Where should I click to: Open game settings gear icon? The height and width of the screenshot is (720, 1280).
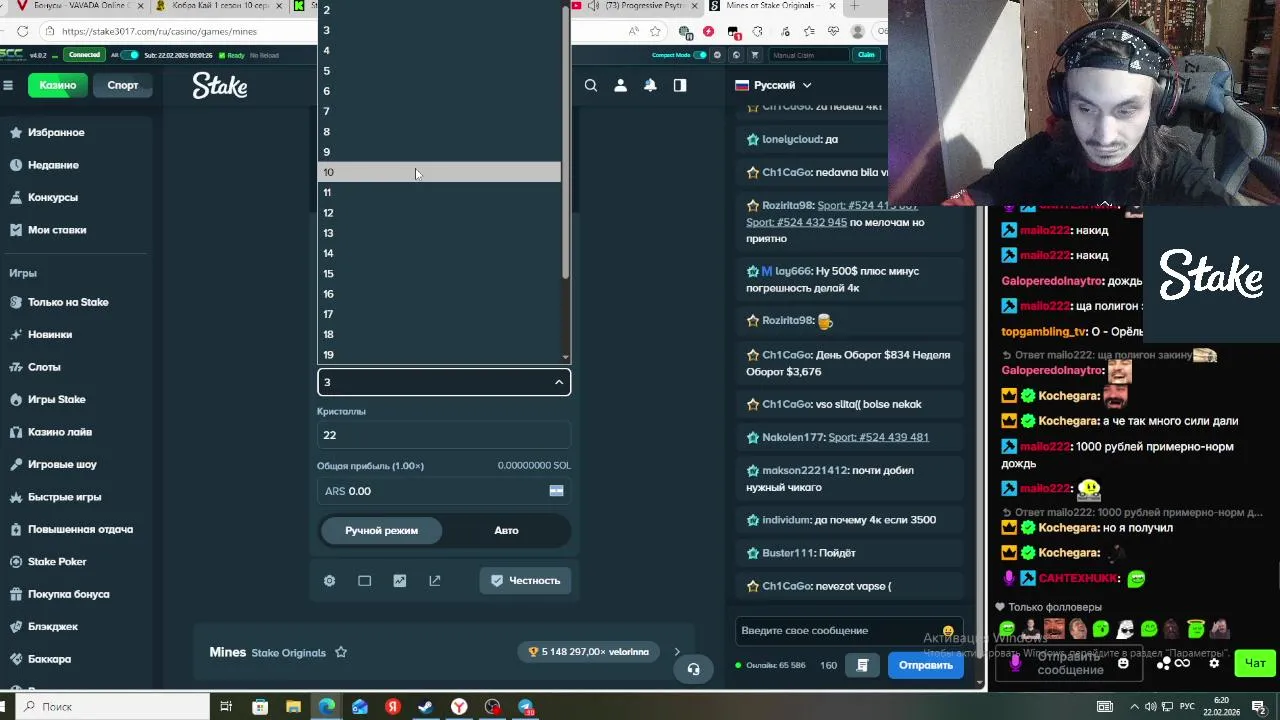(329, 580)
